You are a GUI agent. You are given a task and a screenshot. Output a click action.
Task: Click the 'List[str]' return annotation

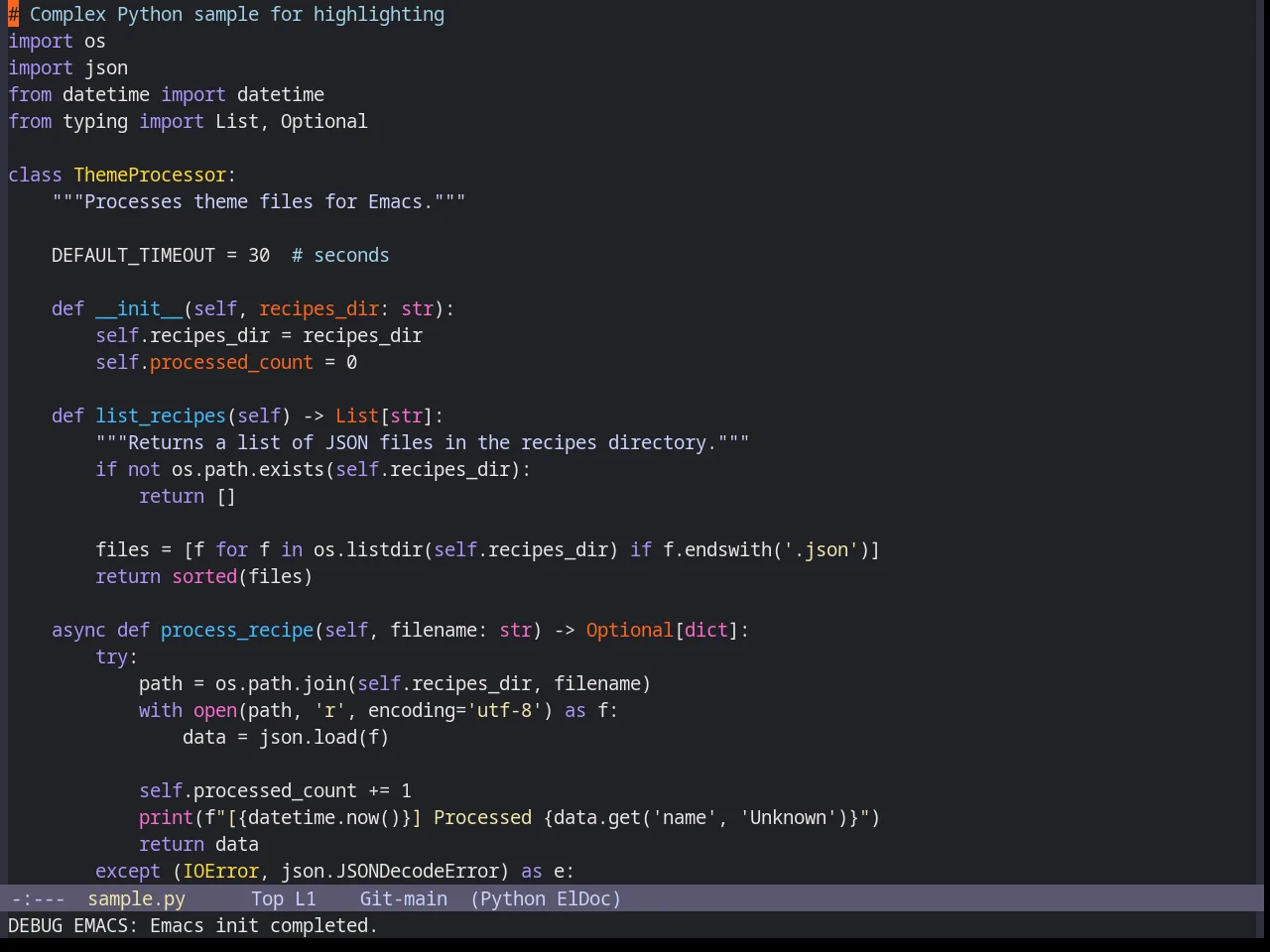(x=384, y=416)
